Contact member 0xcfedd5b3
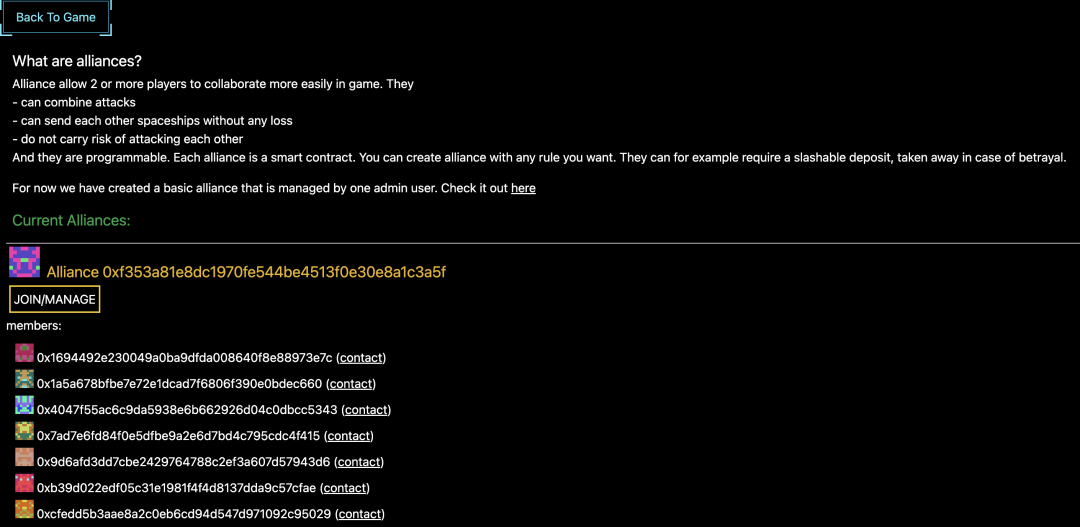 (360, 514)
